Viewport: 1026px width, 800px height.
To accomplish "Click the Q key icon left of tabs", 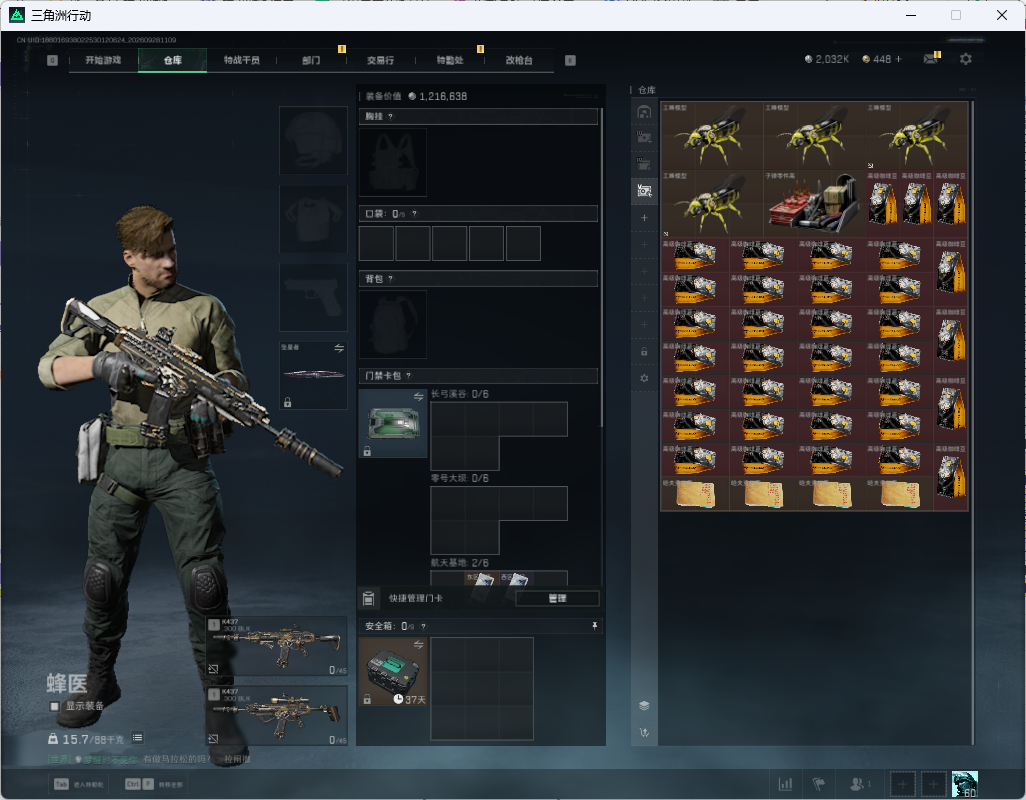I will [52, 60].
